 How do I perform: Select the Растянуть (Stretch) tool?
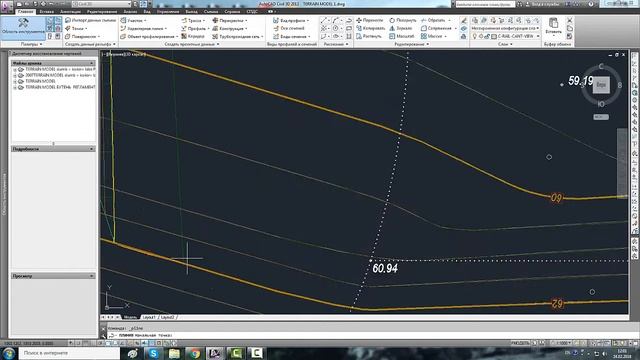[369, 36]
